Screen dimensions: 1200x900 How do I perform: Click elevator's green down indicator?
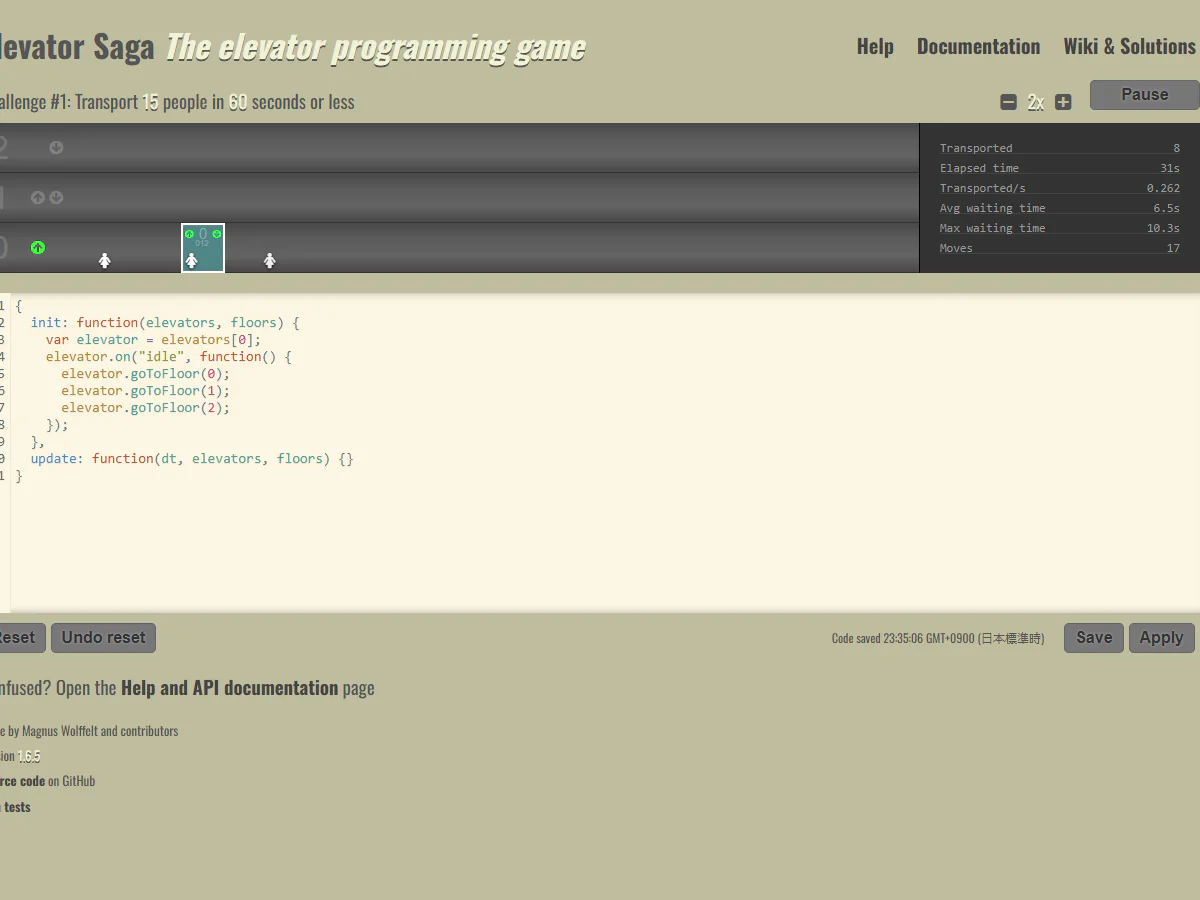click(217, 234)
